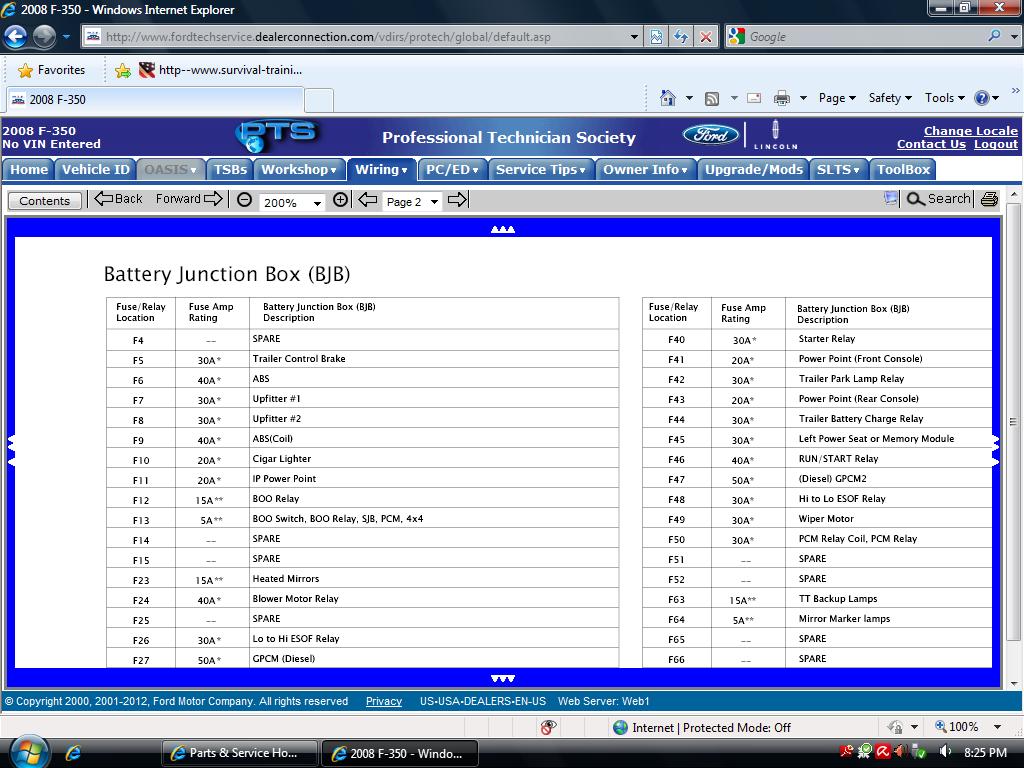
Task: Go to IE Home page icon
Action: tap(667, 98)
